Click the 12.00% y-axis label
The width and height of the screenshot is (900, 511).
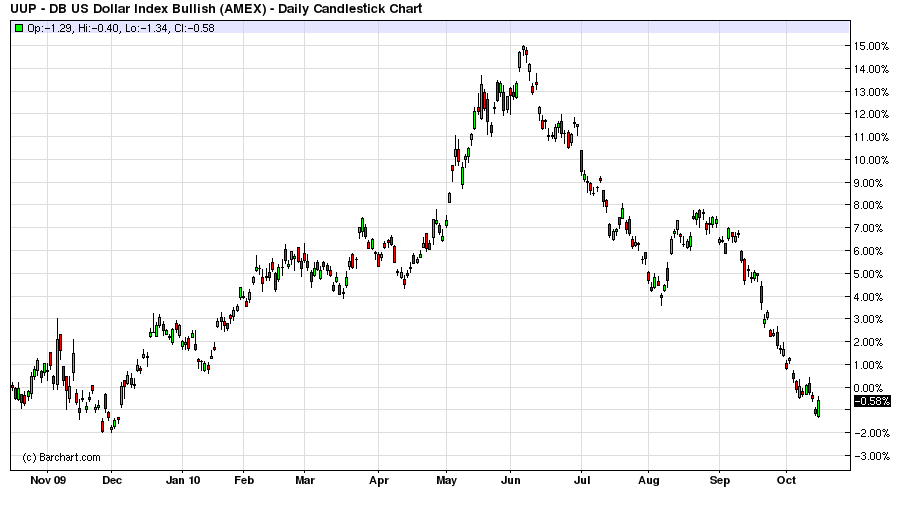pos(871,114)
